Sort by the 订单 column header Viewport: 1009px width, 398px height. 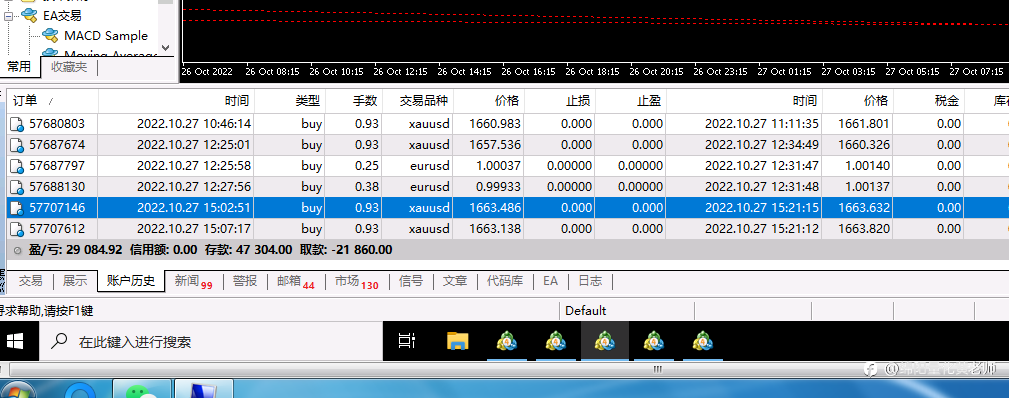coord(52,101)
